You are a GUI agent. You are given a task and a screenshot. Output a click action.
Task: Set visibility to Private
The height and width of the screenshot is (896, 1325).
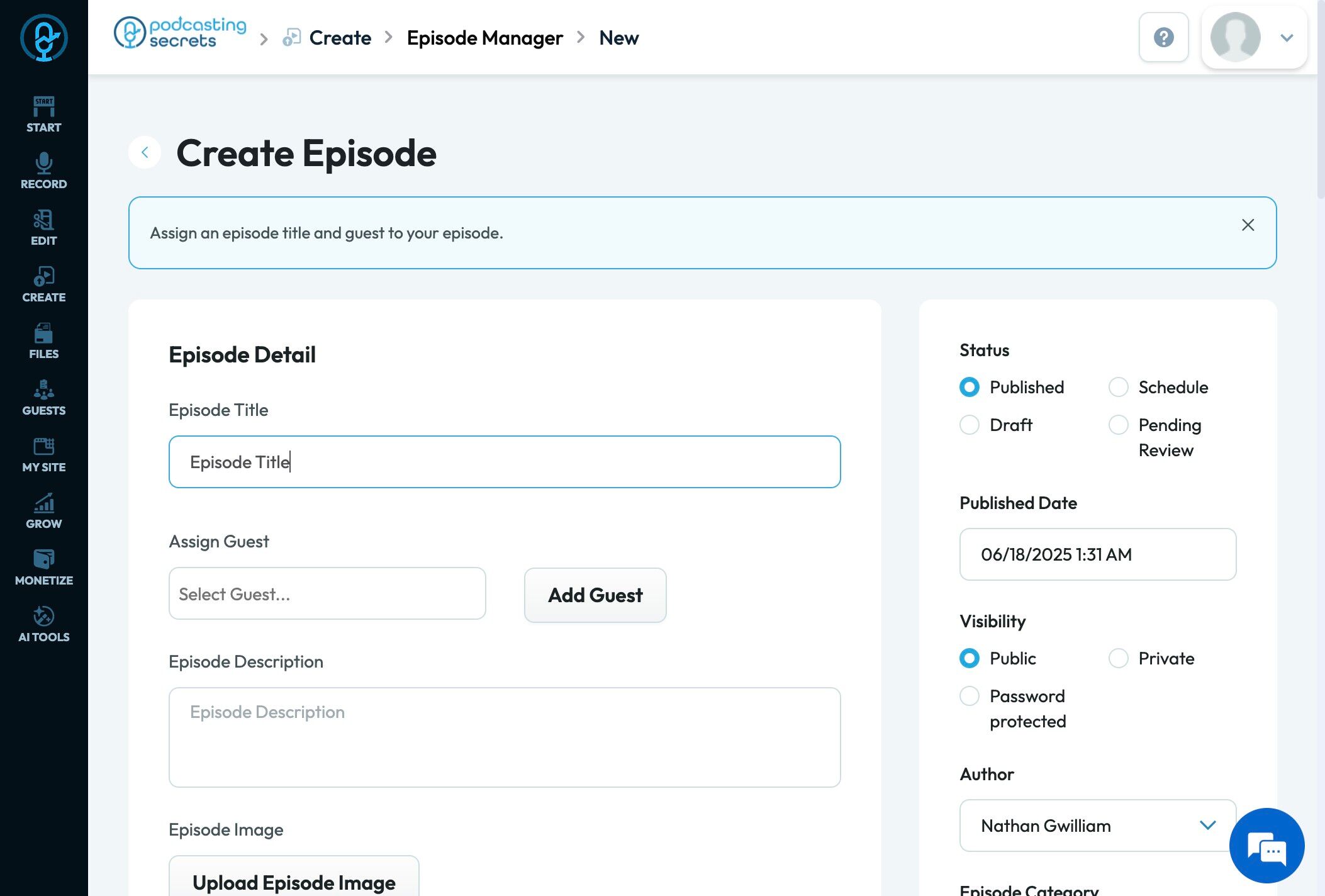click(1118, 658)
